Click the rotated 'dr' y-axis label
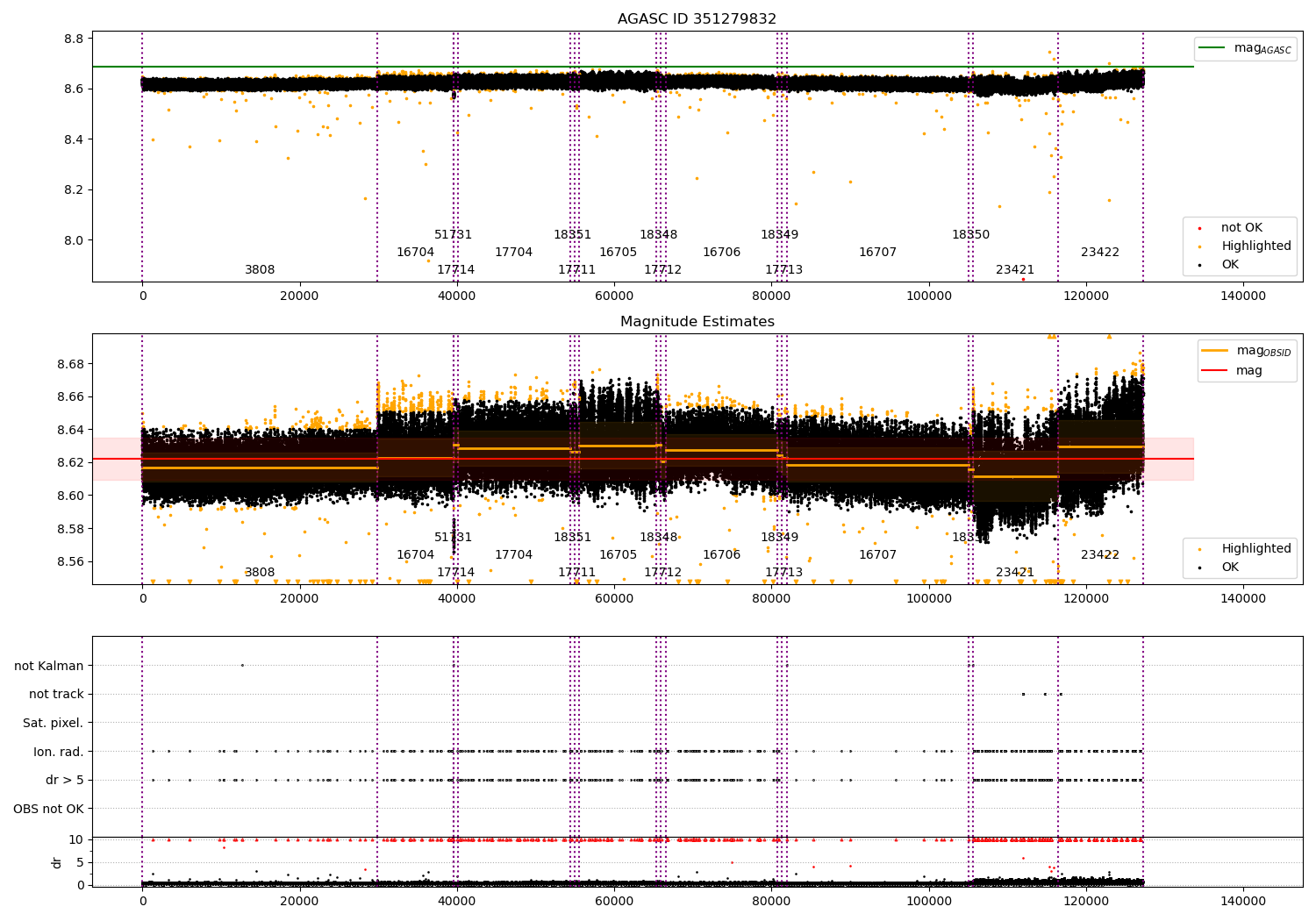1316x921 pixels. click(x=57, y=862)
